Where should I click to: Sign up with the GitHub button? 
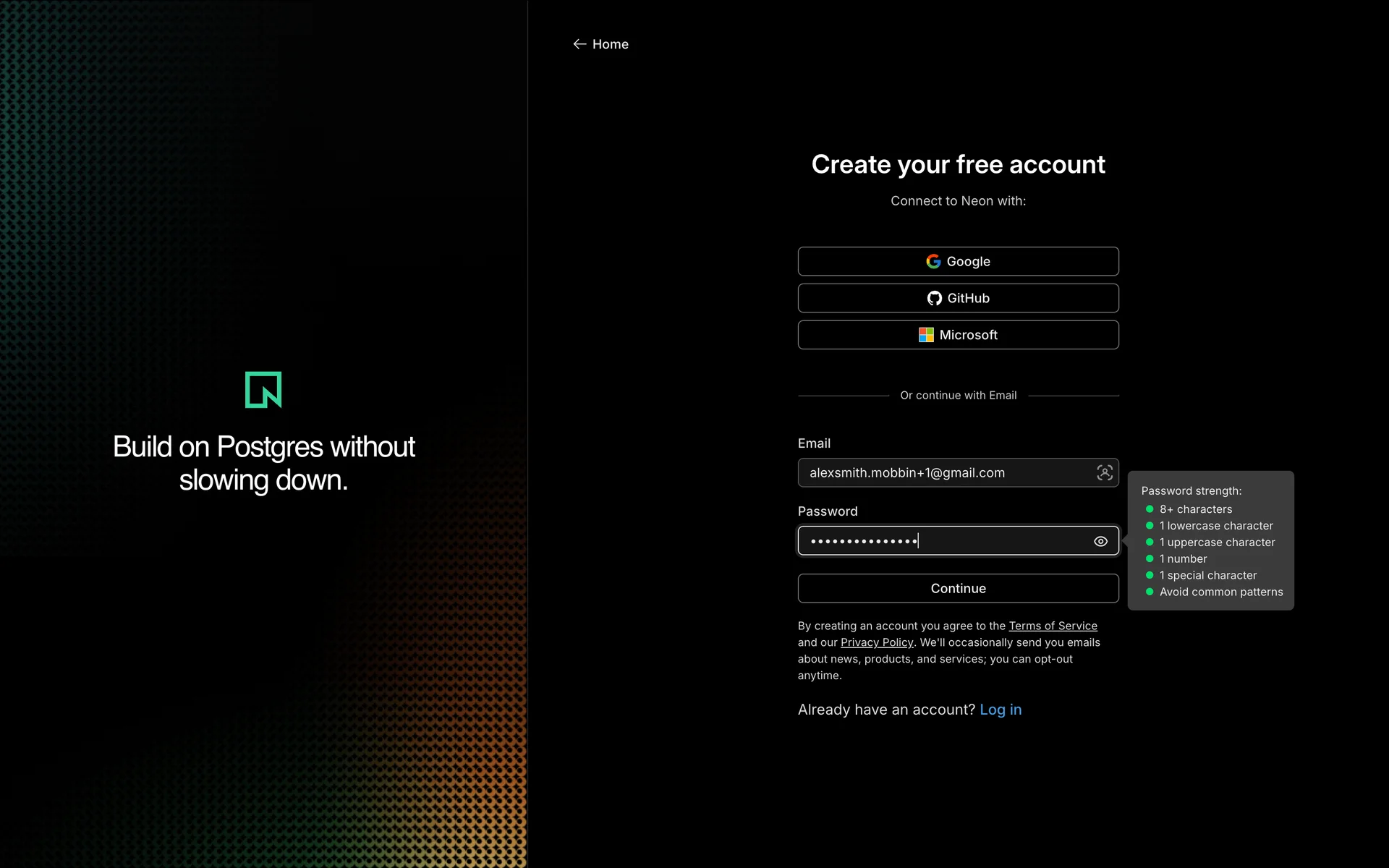pyautogui.click(x=958, y=298)
